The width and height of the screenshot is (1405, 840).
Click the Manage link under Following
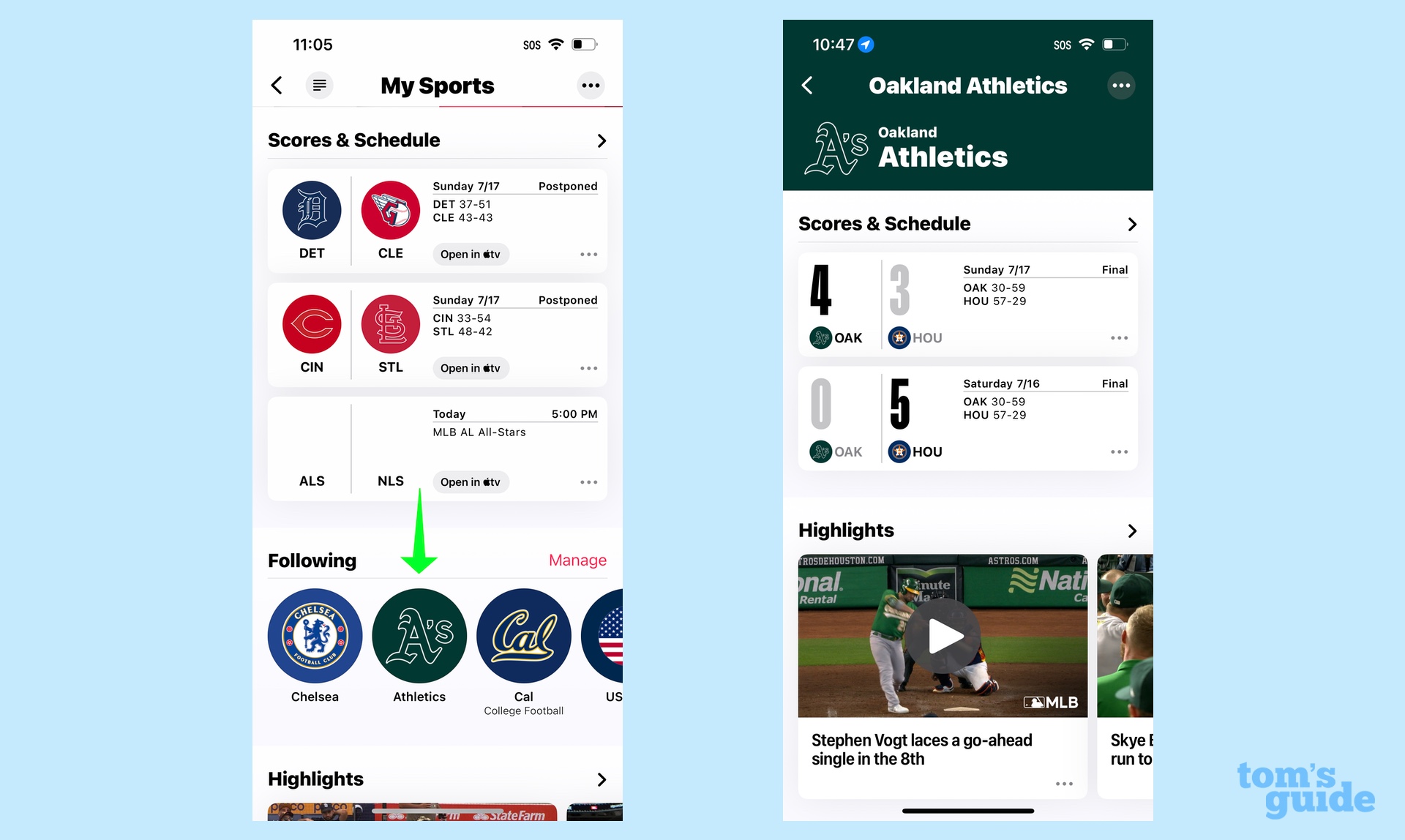point(578,560)
